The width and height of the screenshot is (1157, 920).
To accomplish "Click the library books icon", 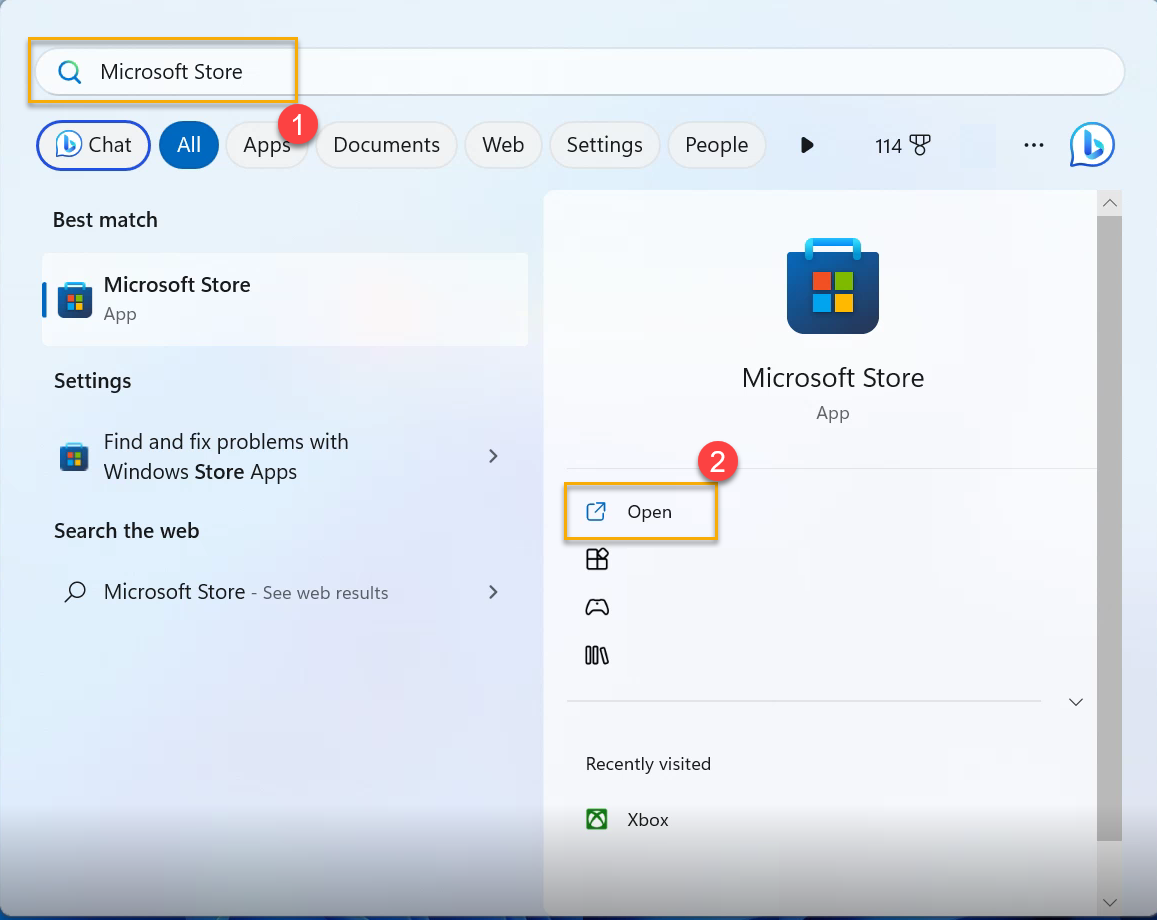I will coord(597,655).
